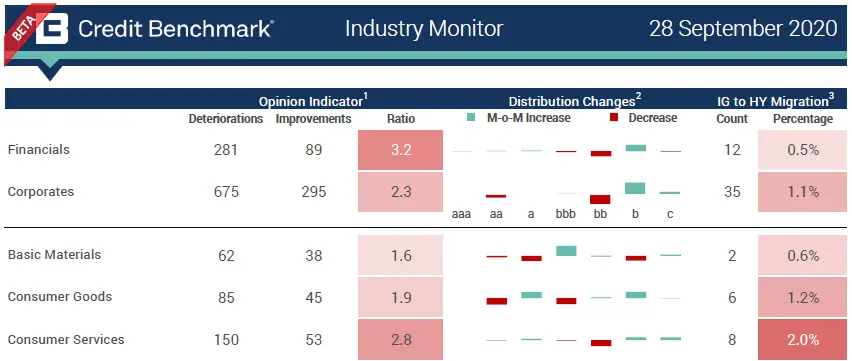The height and width of the screenshot is (361, 852).
Task: Click the c rating axis label
Action: point(670,214)
